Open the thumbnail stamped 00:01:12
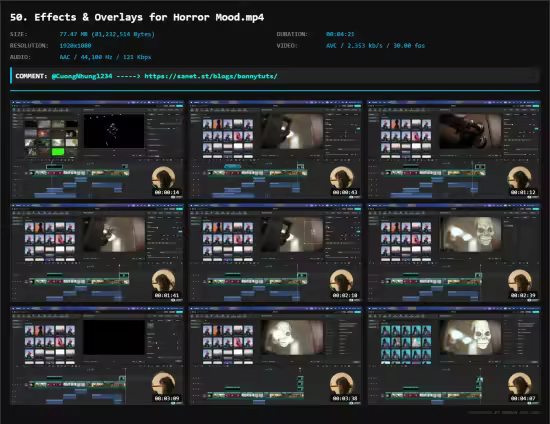550x424 pixels. 454,150
